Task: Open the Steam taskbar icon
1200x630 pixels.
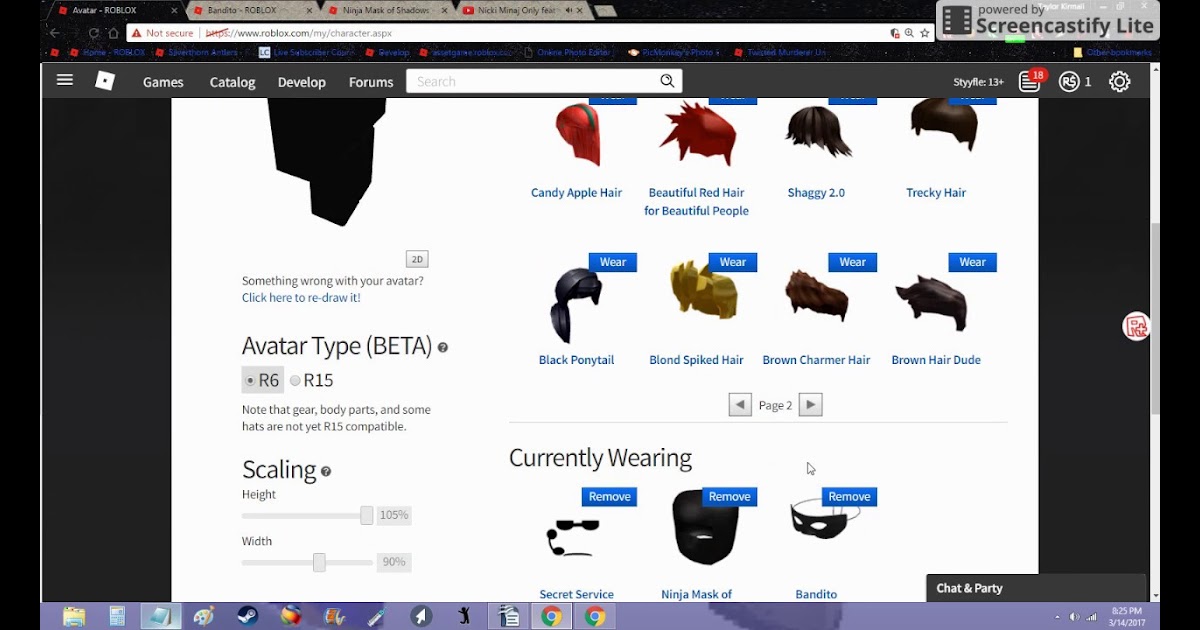Action: coord(247,616)
